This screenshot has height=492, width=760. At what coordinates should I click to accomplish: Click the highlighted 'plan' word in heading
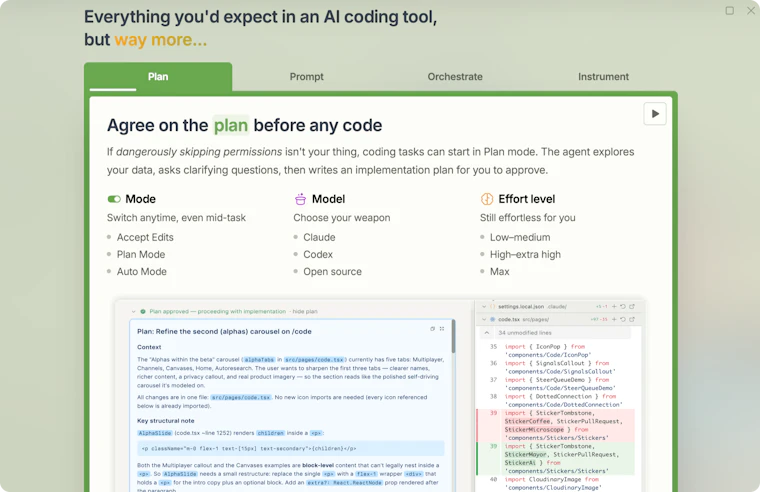231,126
